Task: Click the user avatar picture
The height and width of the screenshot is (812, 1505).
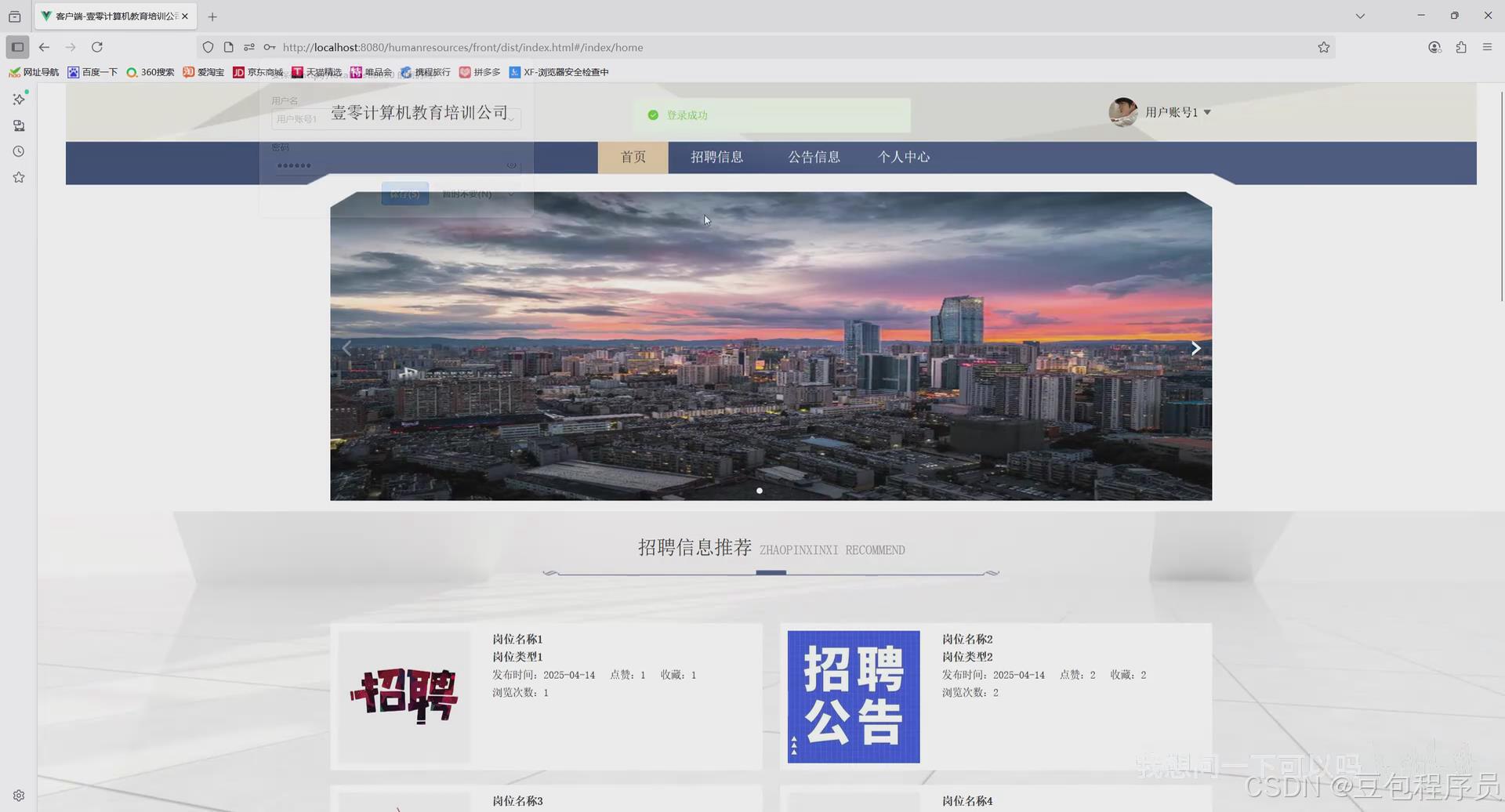Action: [x=1123, y=112]
